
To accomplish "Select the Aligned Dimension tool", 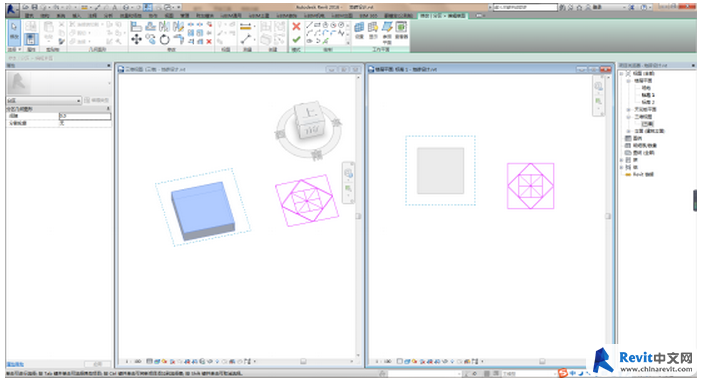I will 246,40.
